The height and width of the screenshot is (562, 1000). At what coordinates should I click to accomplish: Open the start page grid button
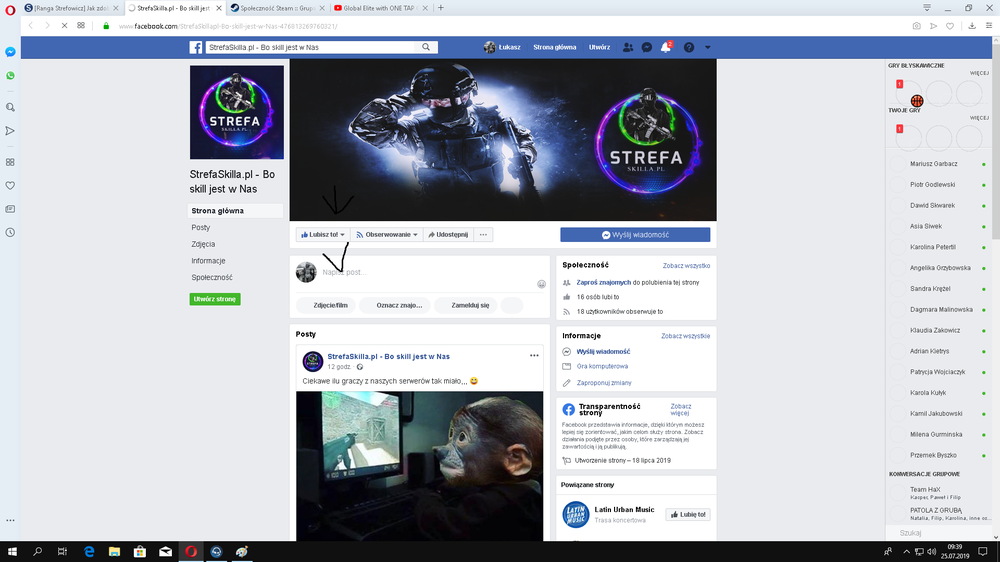(81, 26)
